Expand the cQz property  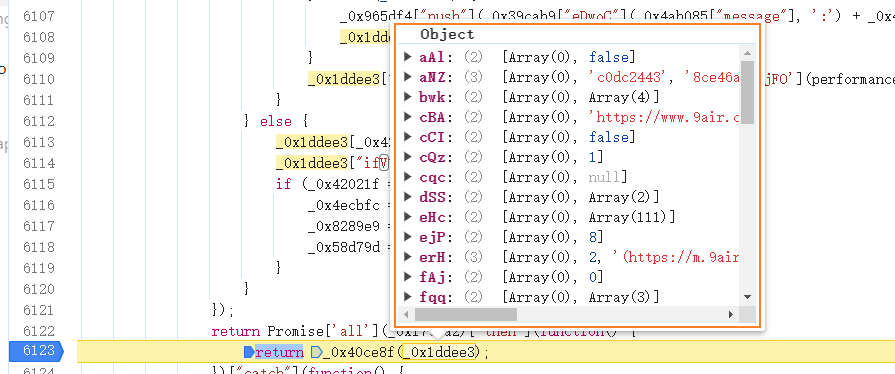click(x=408, y=156)
